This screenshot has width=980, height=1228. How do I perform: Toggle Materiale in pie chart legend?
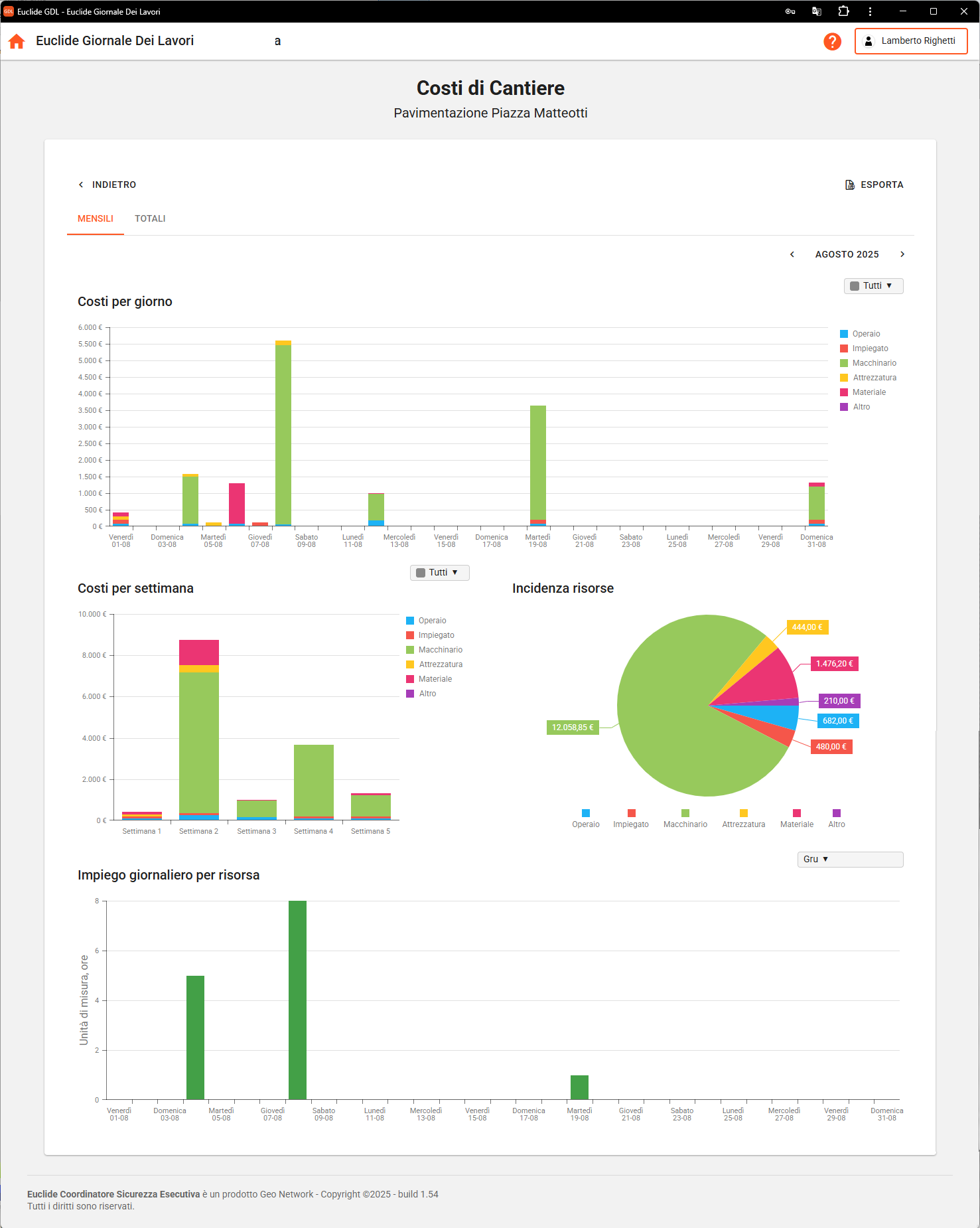796,818
